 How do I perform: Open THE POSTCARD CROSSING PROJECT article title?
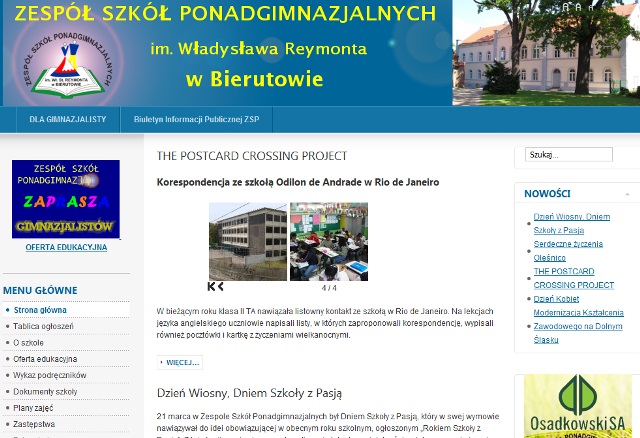point(252,156)
